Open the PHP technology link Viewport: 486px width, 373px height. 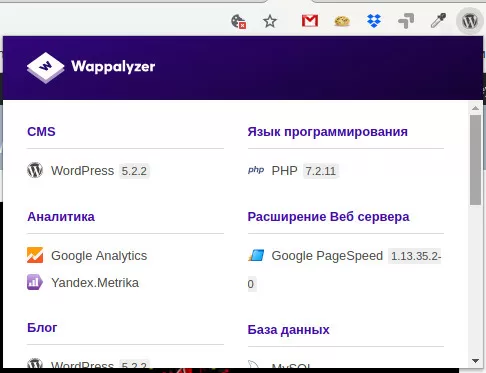tap(284, 171)
